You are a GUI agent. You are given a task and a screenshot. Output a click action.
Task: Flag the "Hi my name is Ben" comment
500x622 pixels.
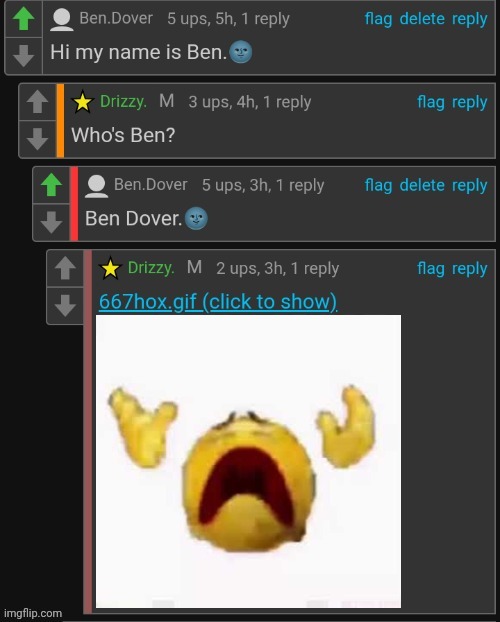[378, 19]
